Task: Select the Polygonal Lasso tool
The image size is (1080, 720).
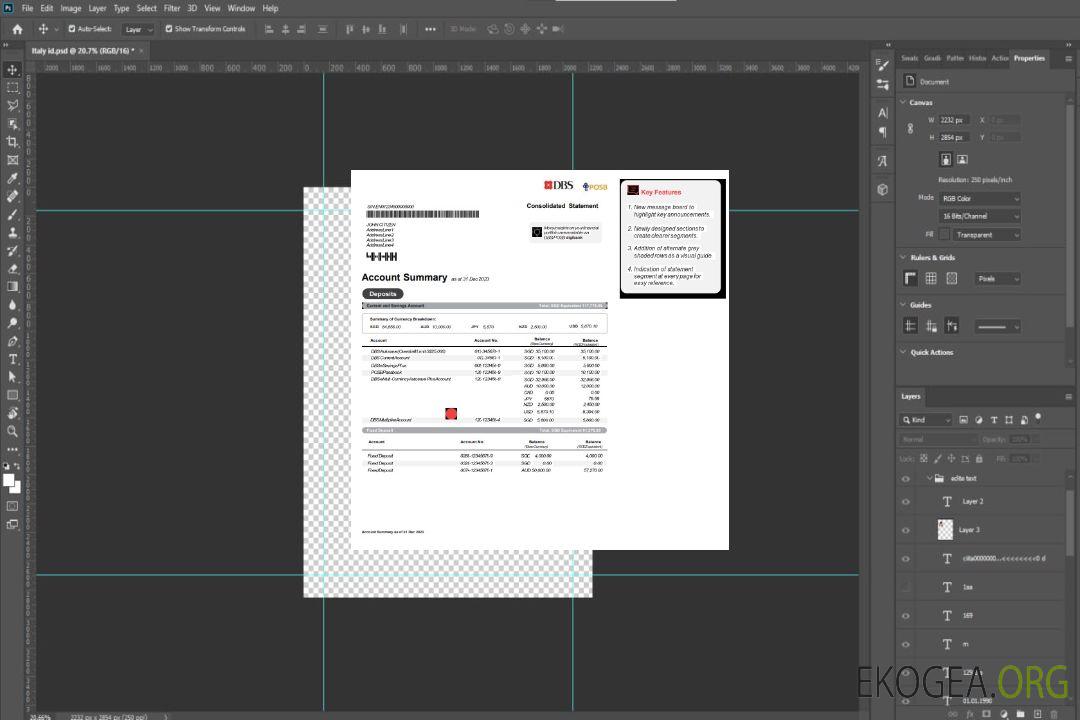Action: point(12,105)
